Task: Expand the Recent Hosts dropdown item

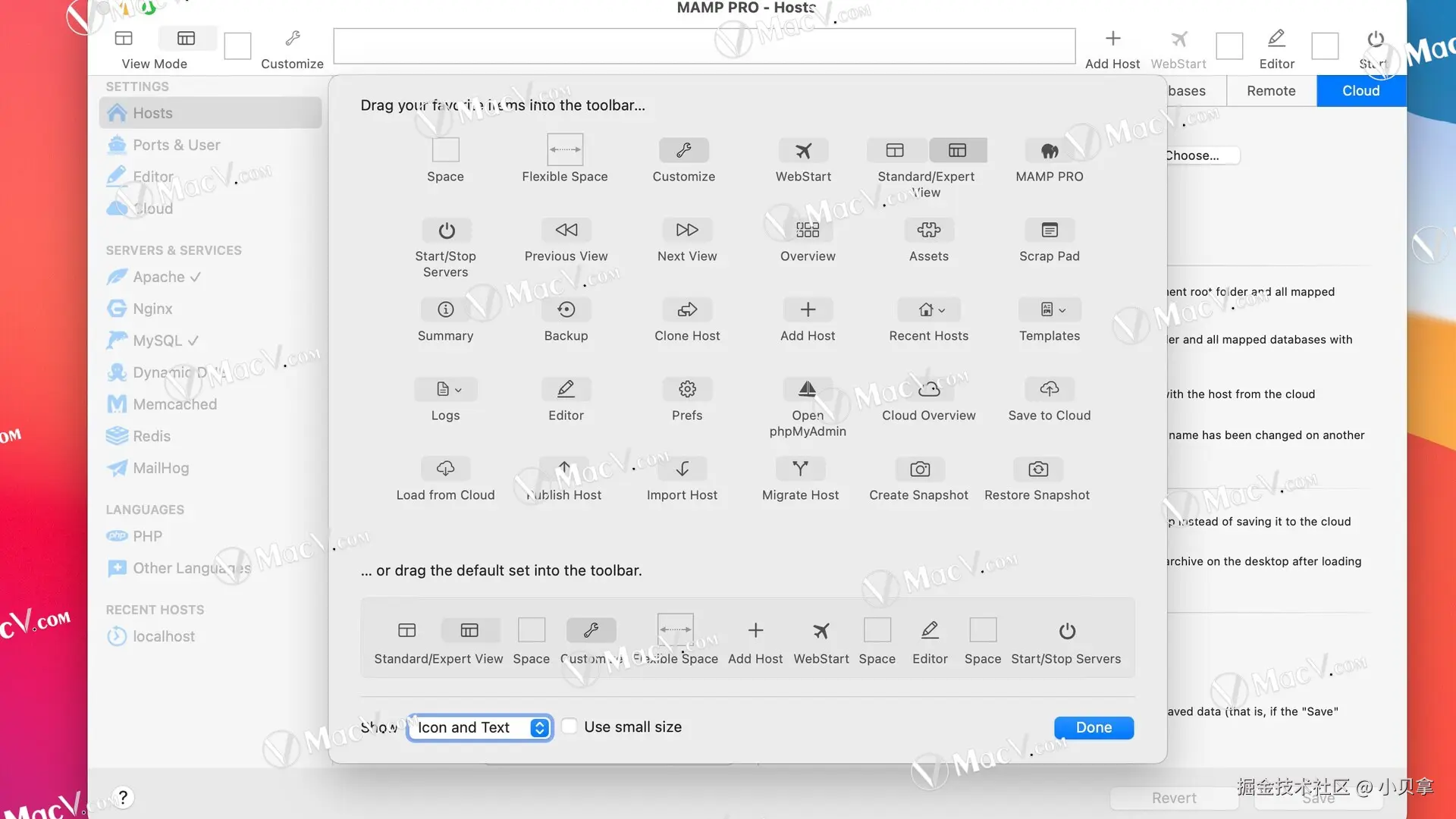Action: [x=928, y=309]
